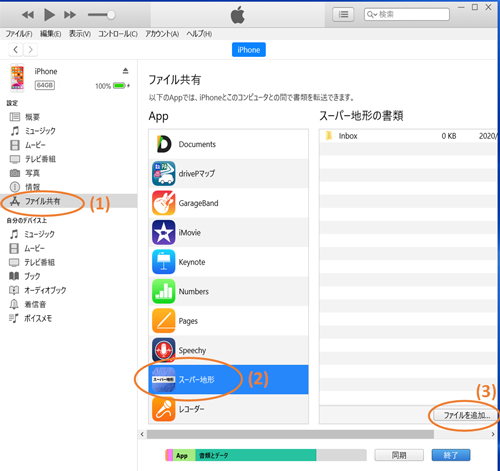Eject the iPhone with eject icon
The image size is (500, 471).
(125, 71)
